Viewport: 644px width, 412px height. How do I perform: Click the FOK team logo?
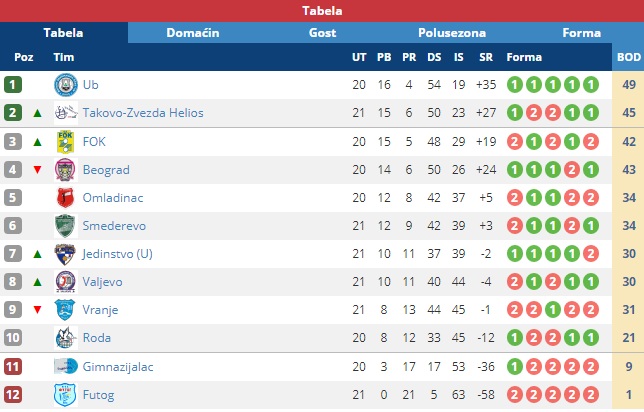[x=66, y=142]
